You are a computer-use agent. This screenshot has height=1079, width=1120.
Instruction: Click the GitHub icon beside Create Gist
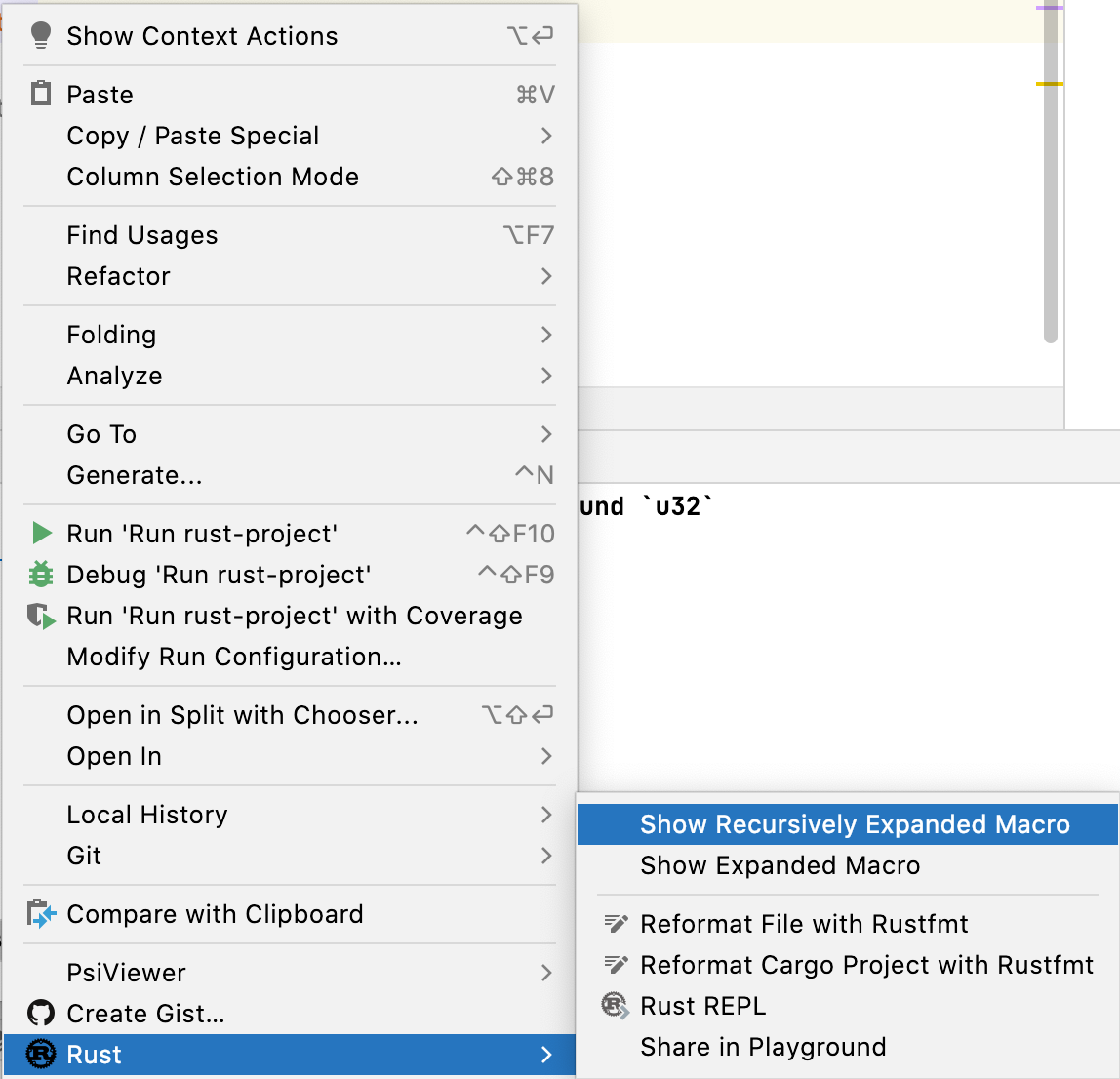40,1013
